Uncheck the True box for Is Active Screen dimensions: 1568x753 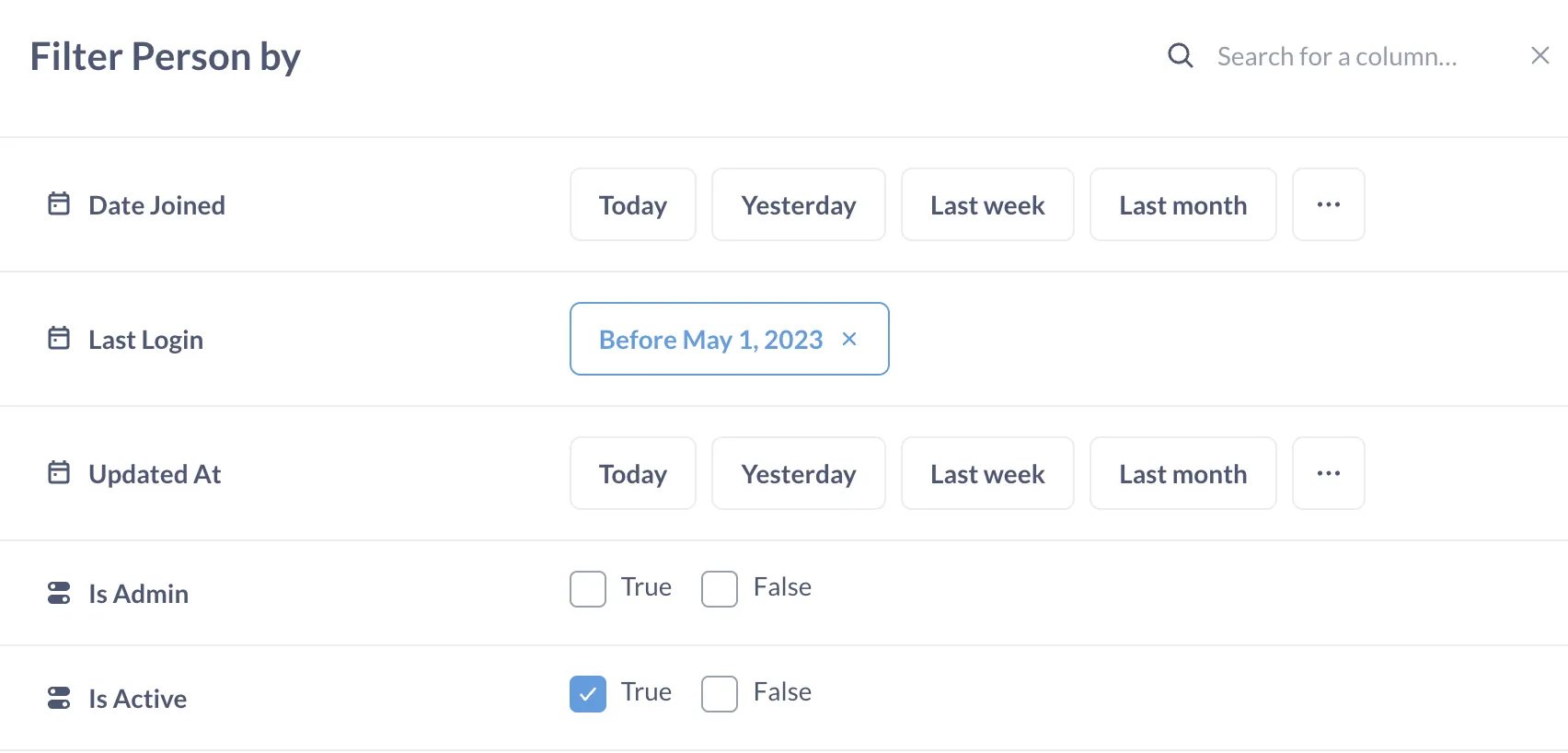pos(588,694)
